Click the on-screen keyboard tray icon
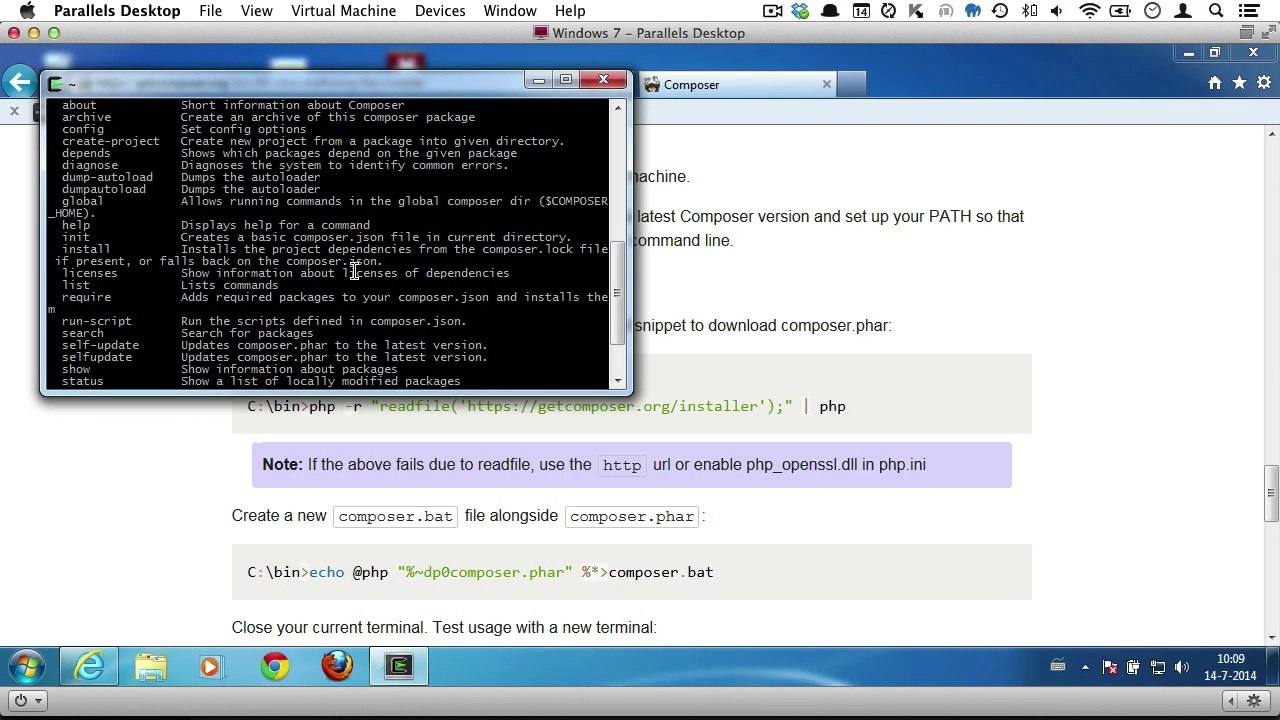Viewport: 1280px width, 720px height. pyautogui.click(x=1058, y=667)
